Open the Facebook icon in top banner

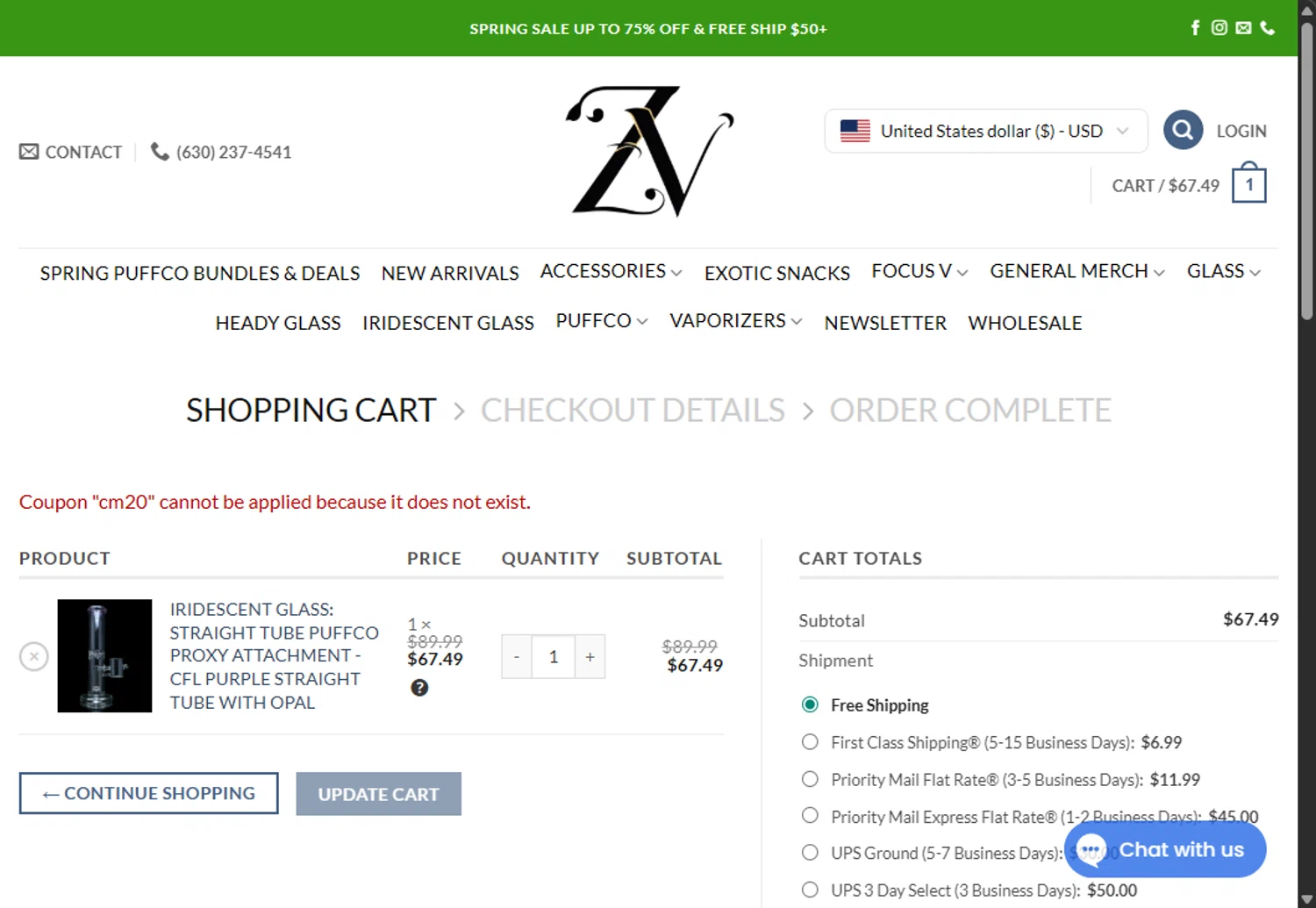[1195, 28]
